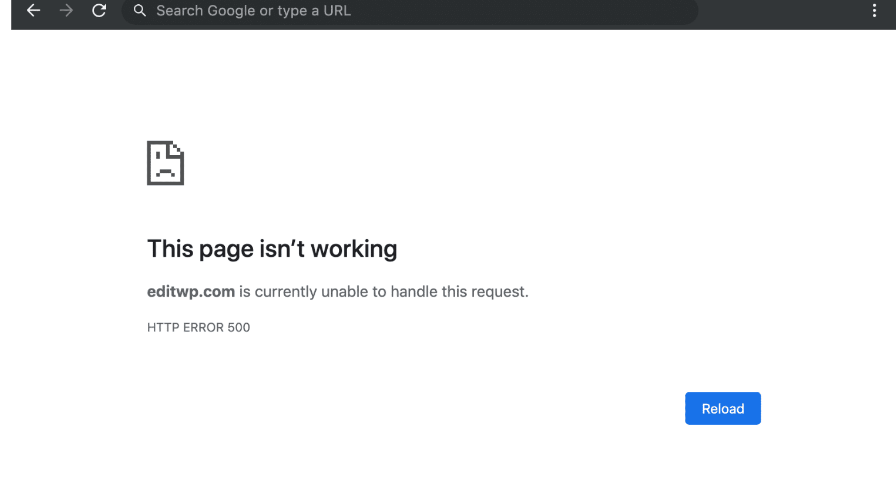
Task: Click the word "working" in the error heading
Action: (x=352, y=249)
